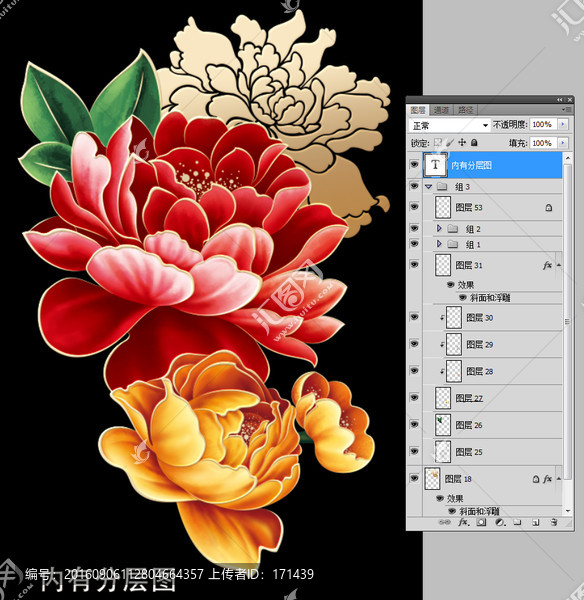Hide layer 图层 26
Screen dimensions: 584x600
414,424
